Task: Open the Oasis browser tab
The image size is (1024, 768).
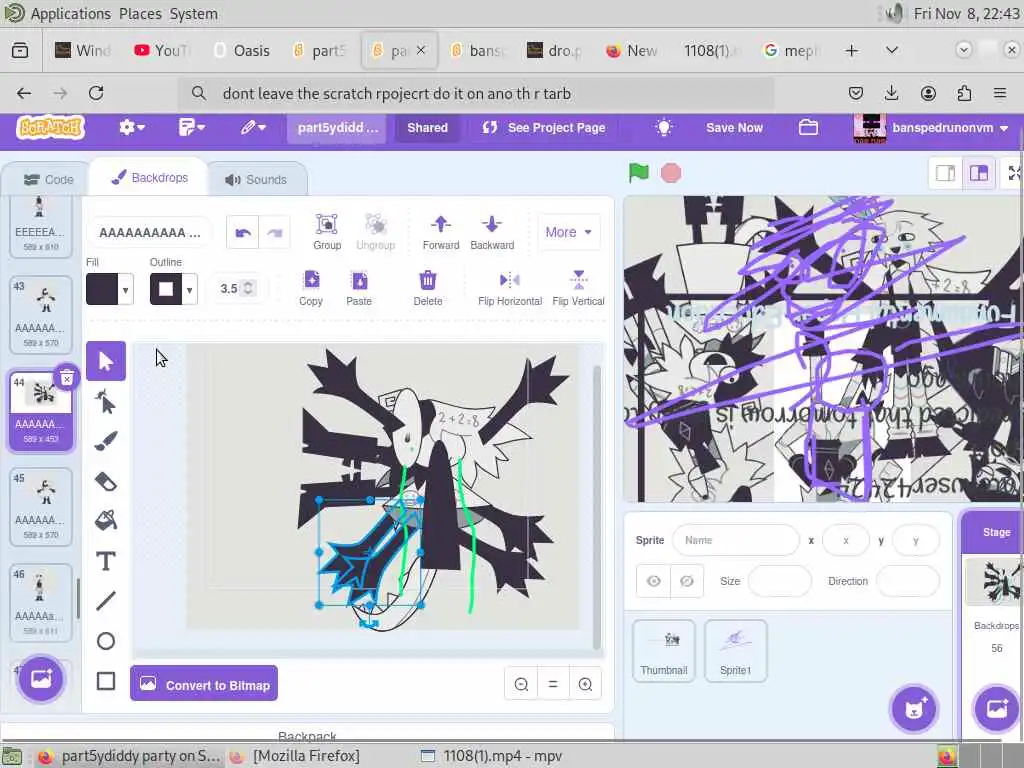Action: (x=242, y=50)
